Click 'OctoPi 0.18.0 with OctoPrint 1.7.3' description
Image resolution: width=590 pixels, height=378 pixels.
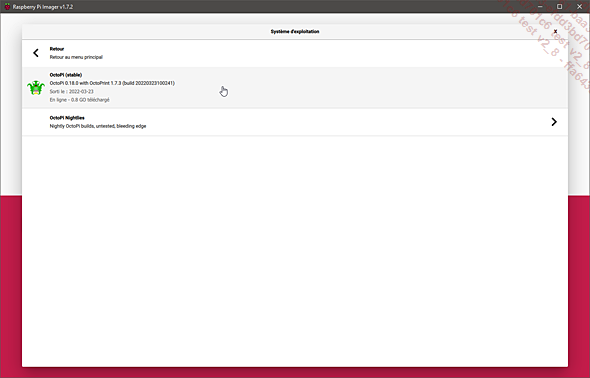click(112, 83)
